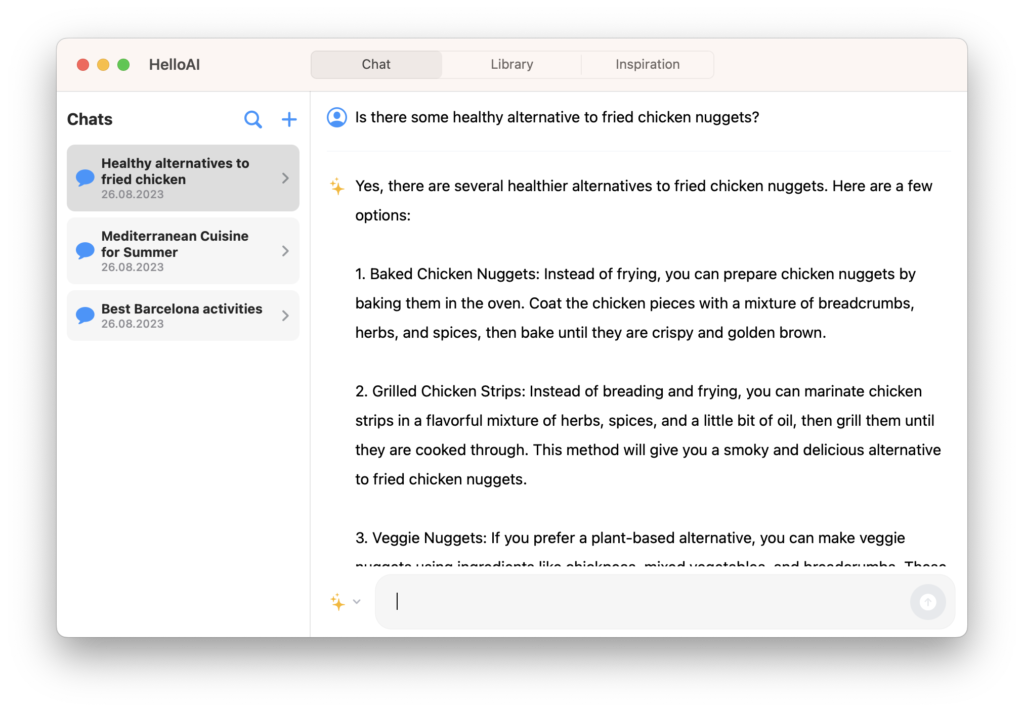Expand the Mediterranean Cuisine chat chevron

coord(285,251)
